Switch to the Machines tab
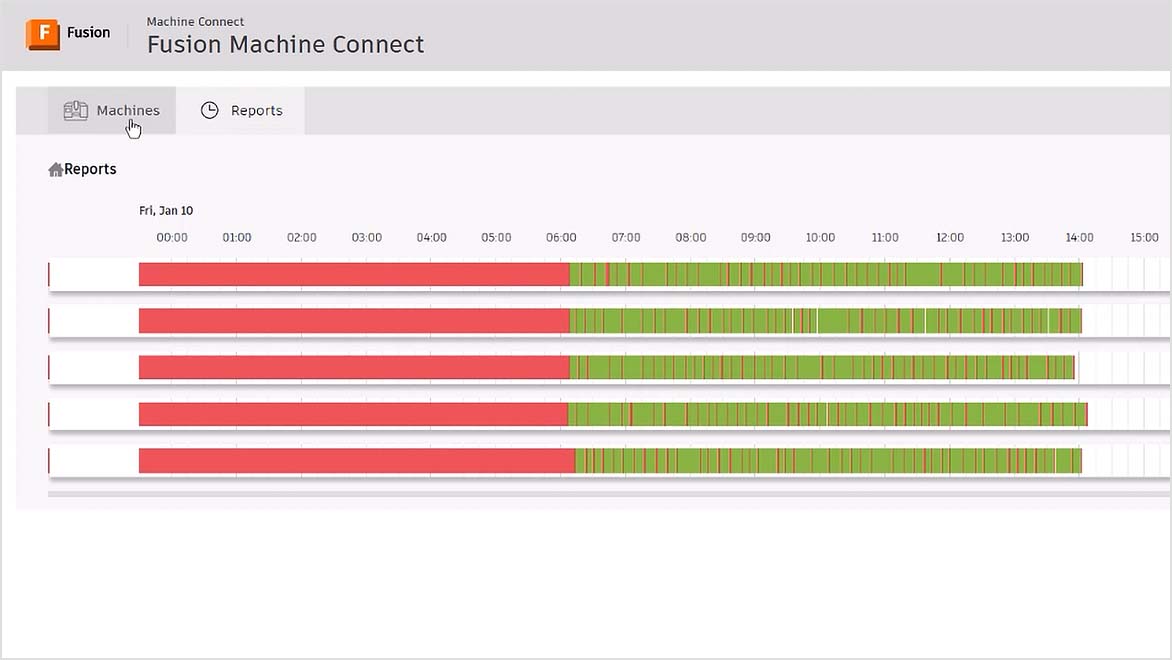1172x660 pixels. [127, 110]
